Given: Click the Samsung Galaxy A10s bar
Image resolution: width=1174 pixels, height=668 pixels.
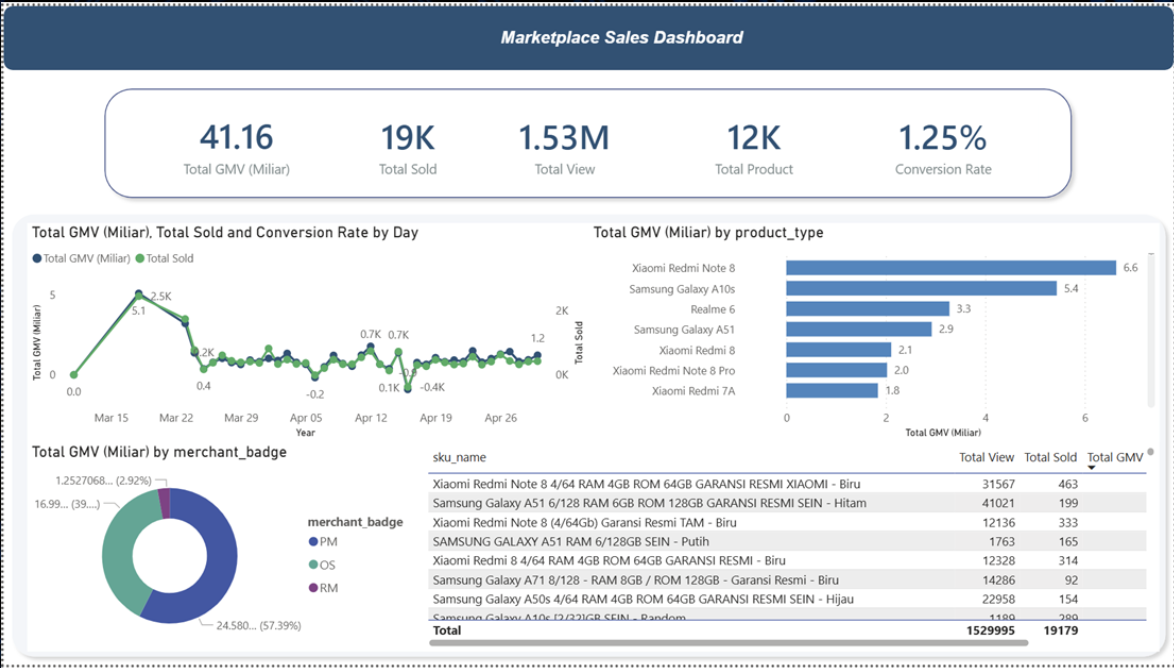Looking at the screenshot, I should (x=921, y=288).
